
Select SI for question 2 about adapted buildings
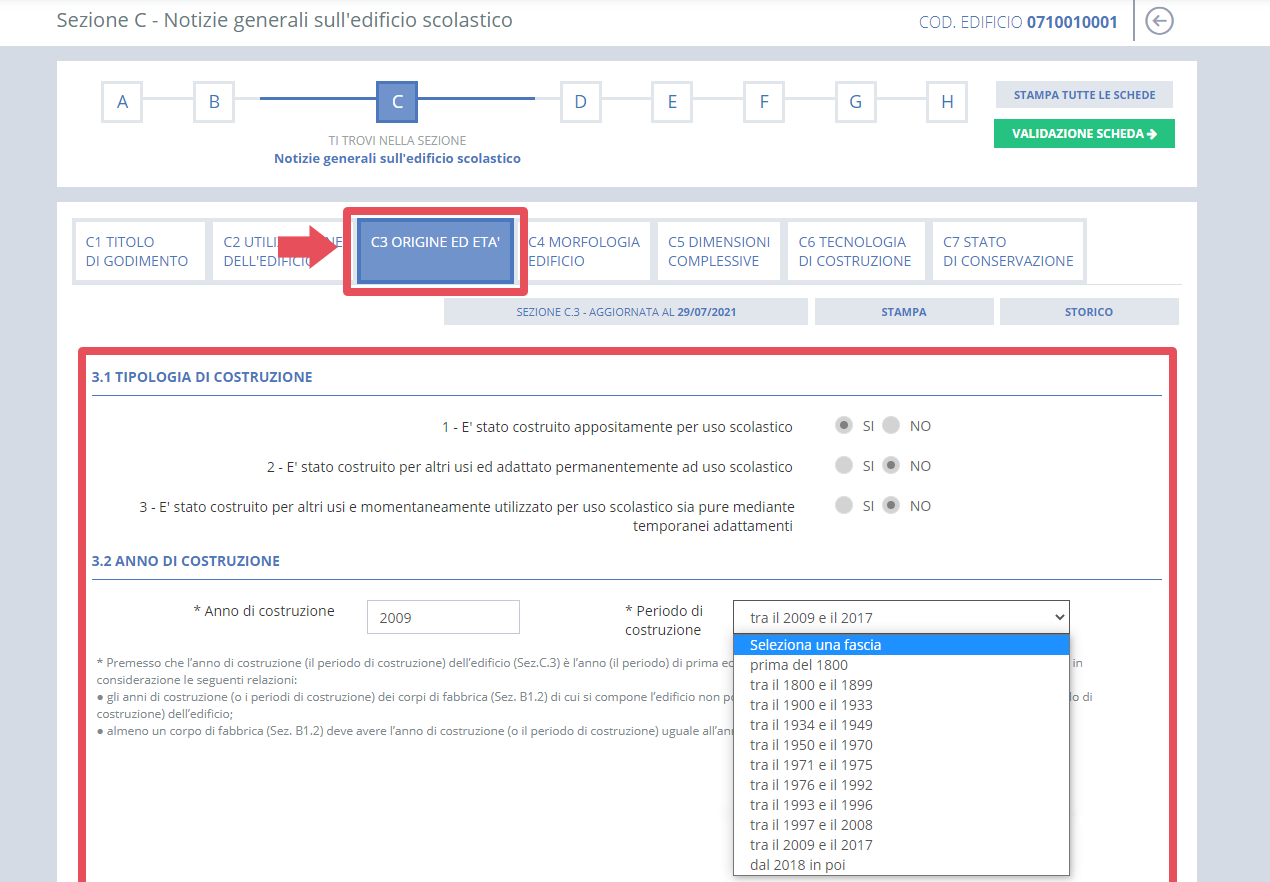[843, 465]
